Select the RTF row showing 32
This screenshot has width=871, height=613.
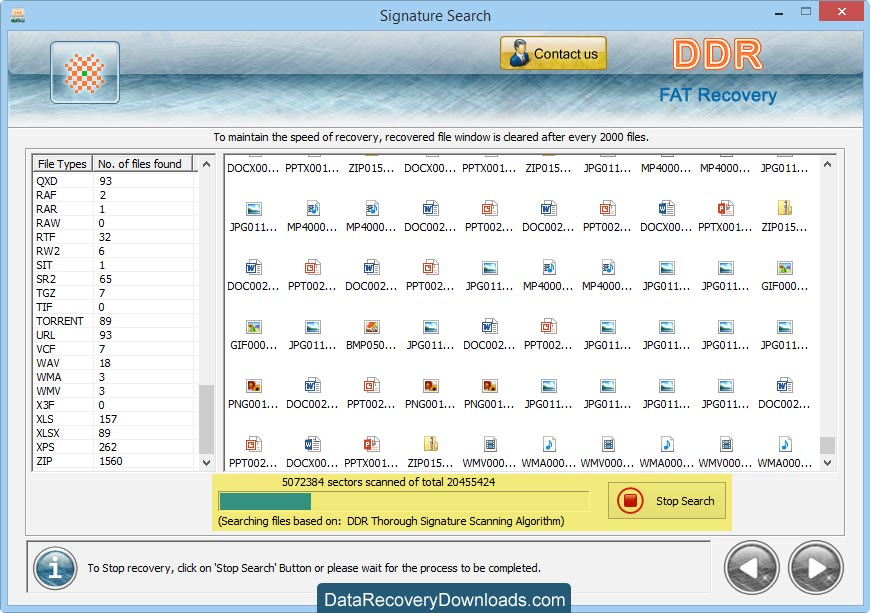[x=115, y=237]
